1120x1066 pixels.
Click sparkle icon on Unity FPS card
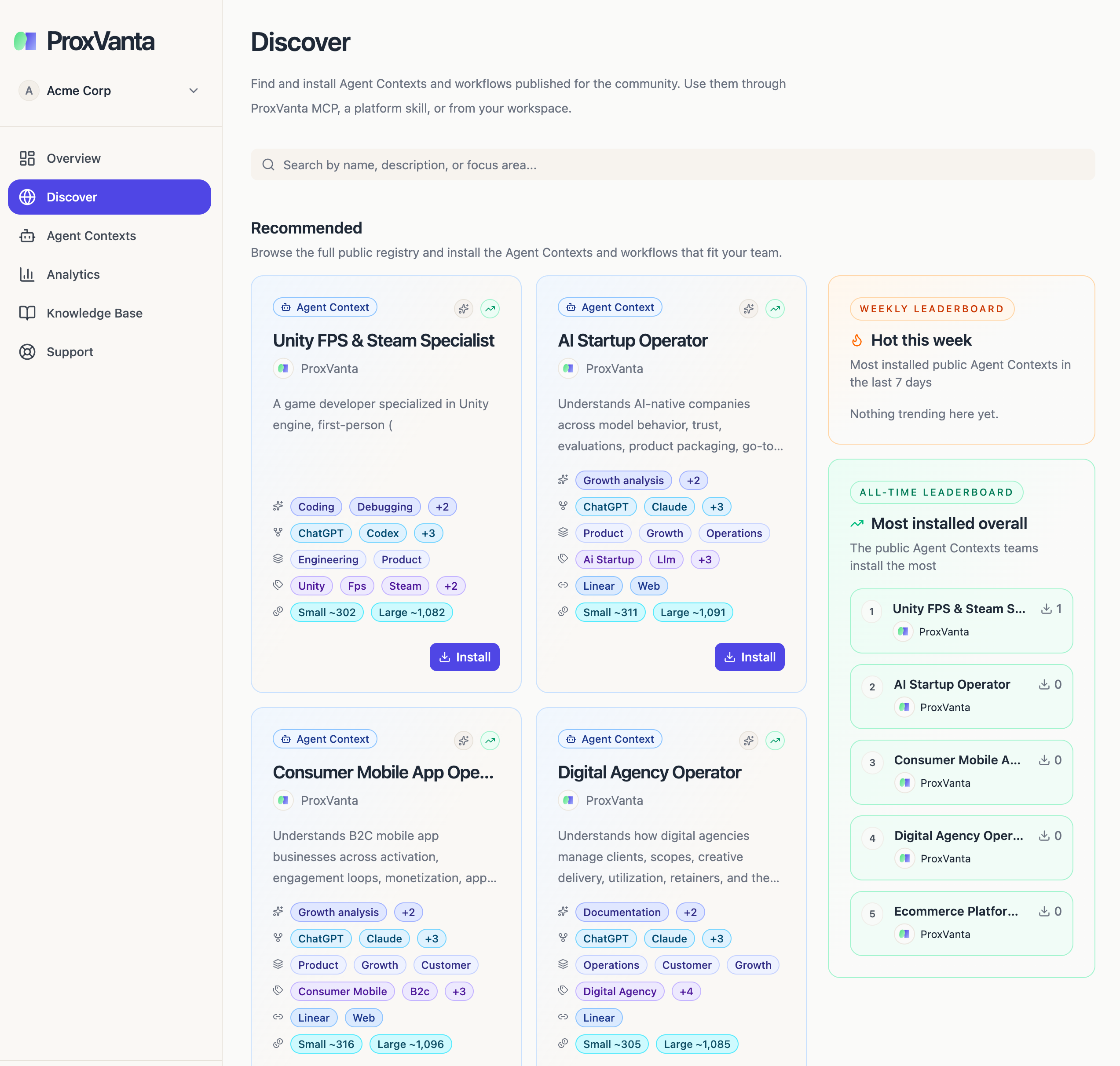[464, 309]
